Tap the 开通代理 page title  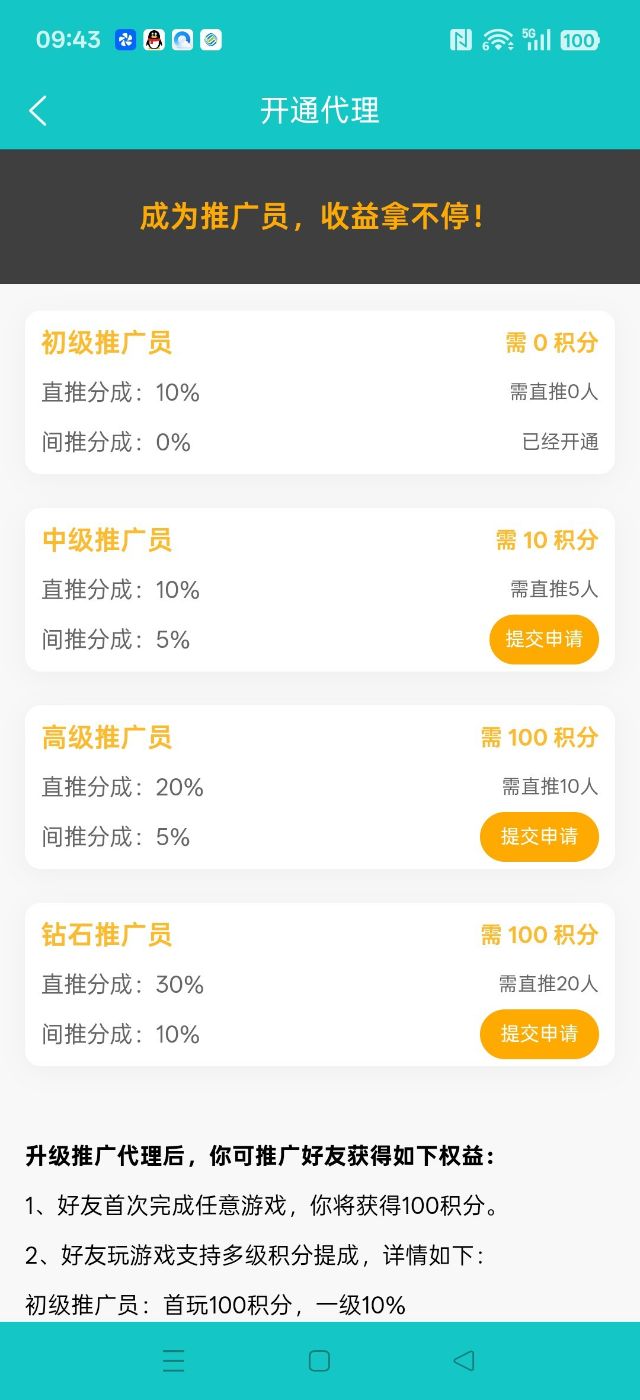320,110
